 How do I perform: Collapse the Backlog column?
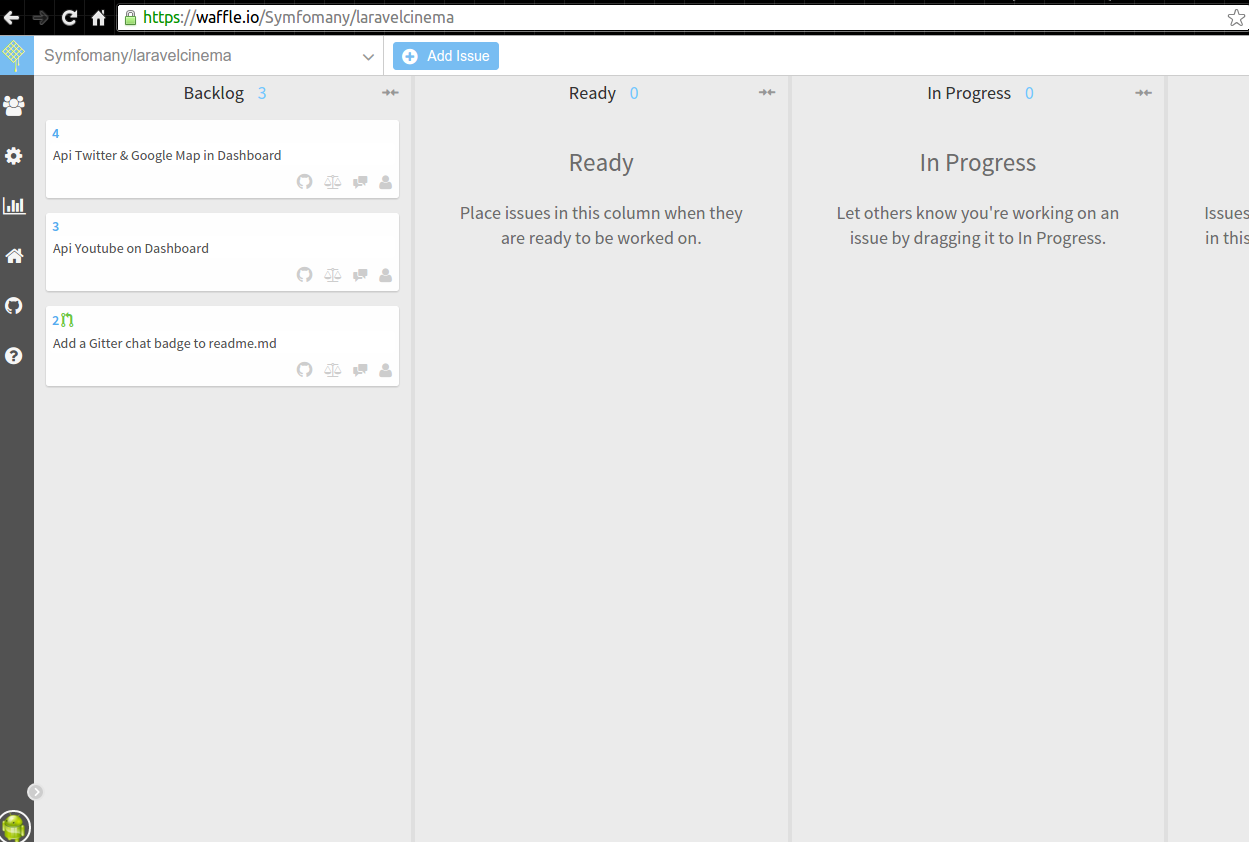[x=390, y=93]
